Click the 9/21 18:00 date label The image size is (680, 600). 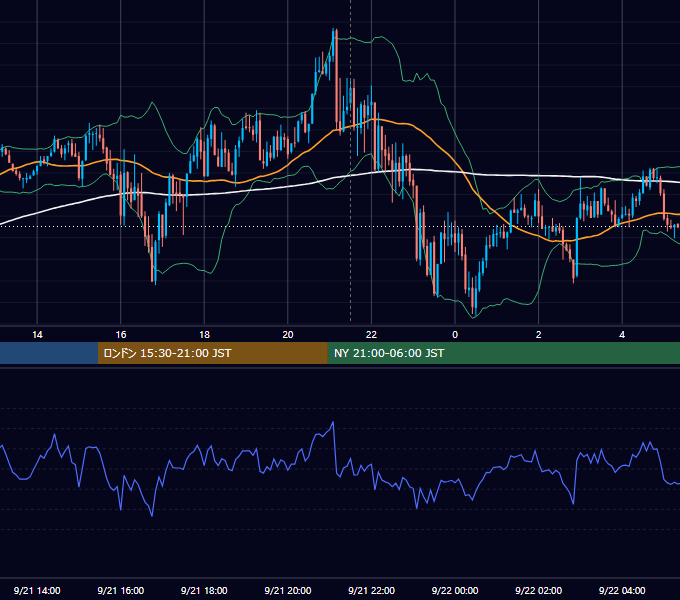click(x=204, y=590)
